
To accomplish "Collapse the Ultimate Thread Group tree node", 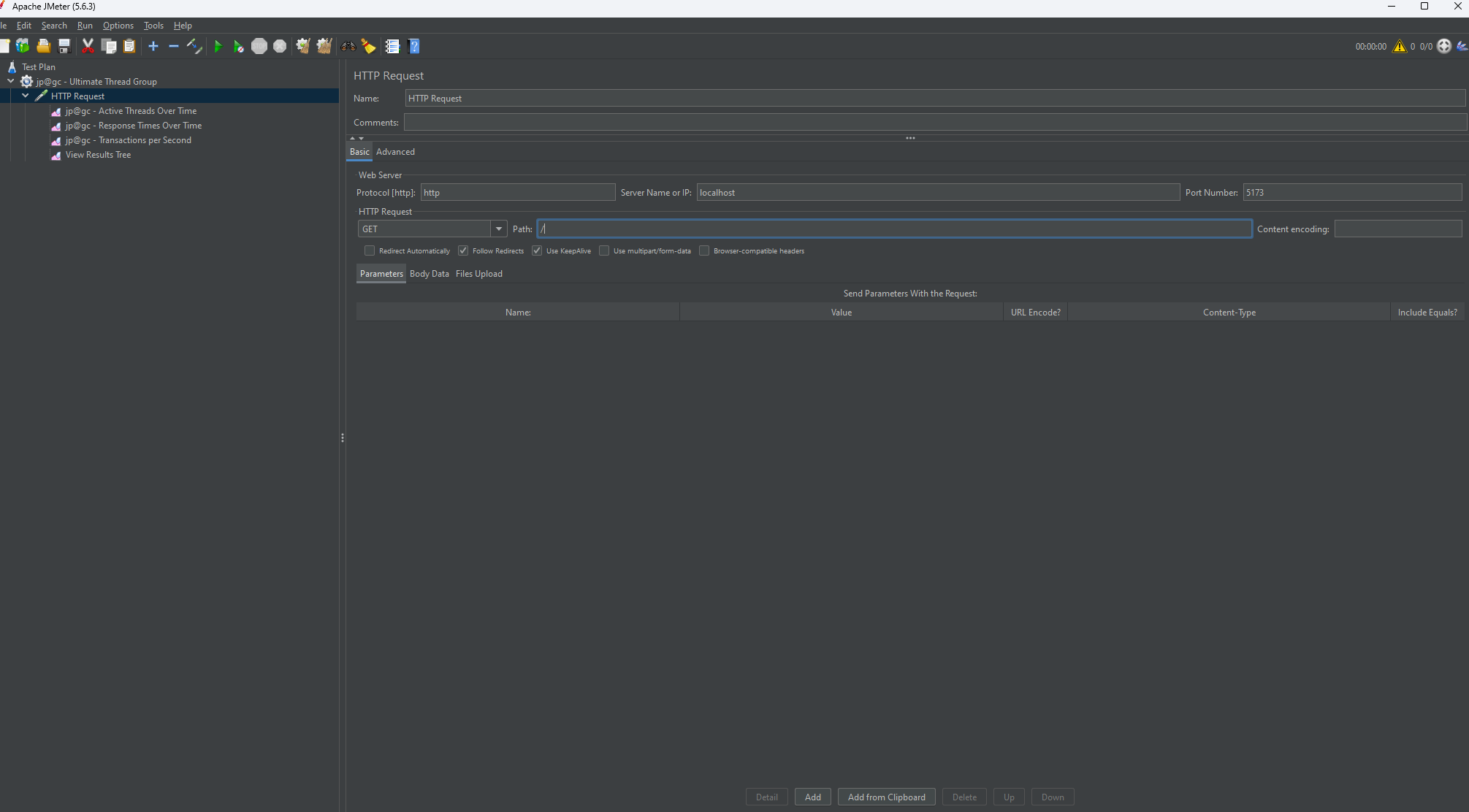I will pyautogui.click(x=11, y=81).
